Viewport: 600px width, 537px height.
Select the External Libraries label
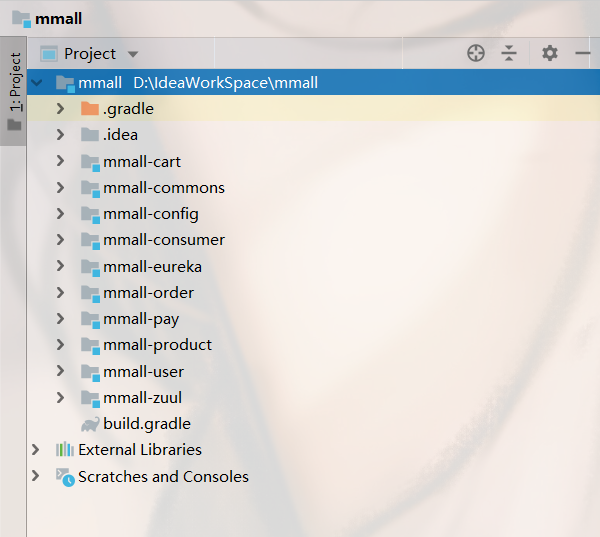coord(140,450)
